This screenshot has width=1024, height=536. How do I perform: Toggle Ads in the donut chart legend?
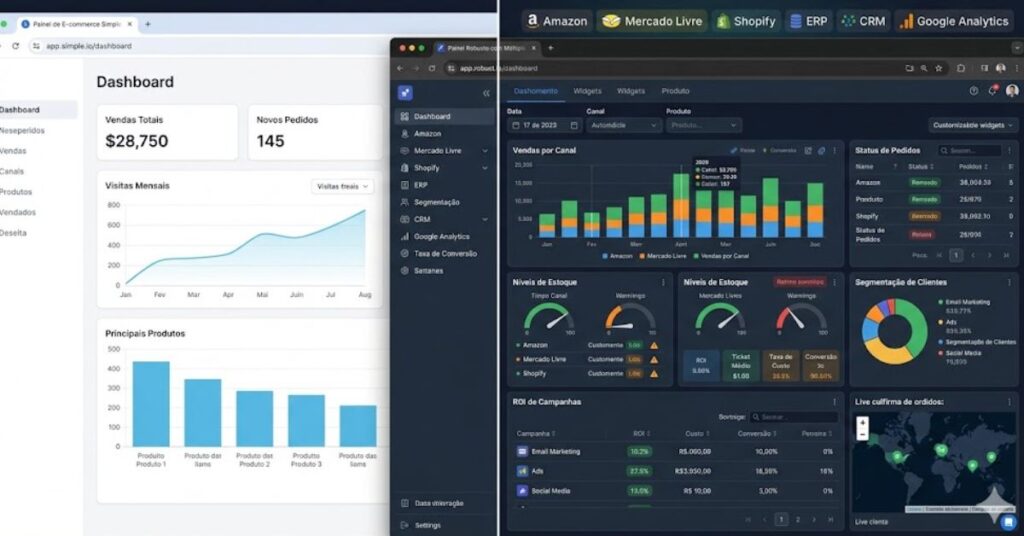[947, 322]
